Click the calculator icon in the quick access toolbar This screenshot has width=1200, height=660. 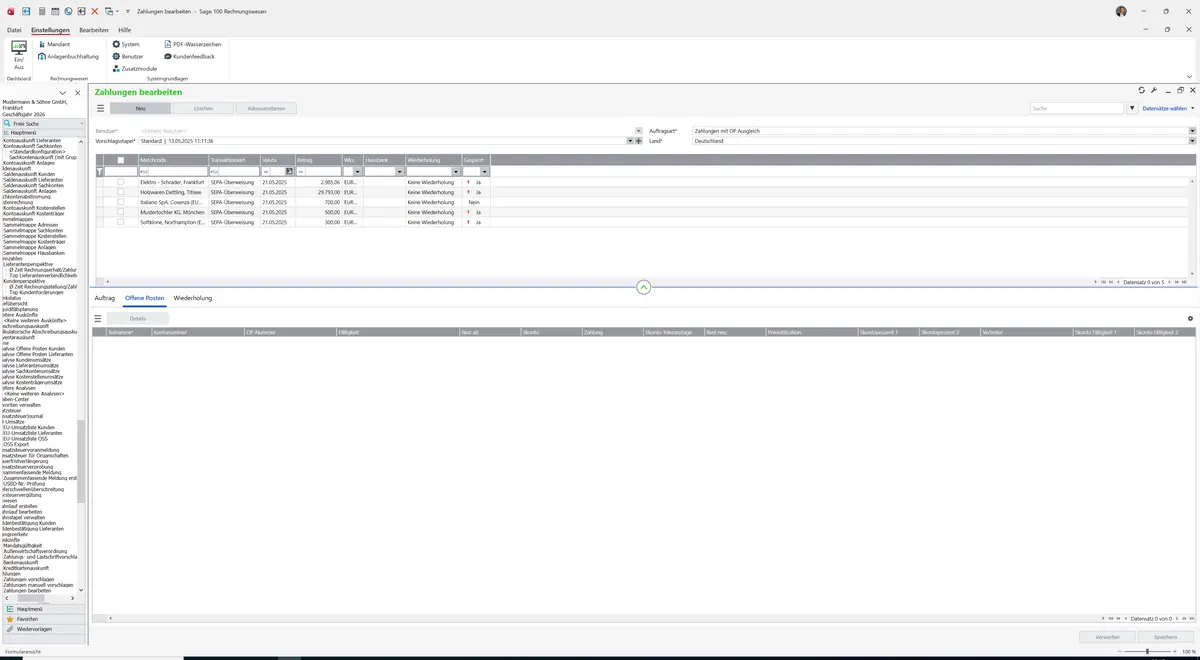[x=41, y=10]
